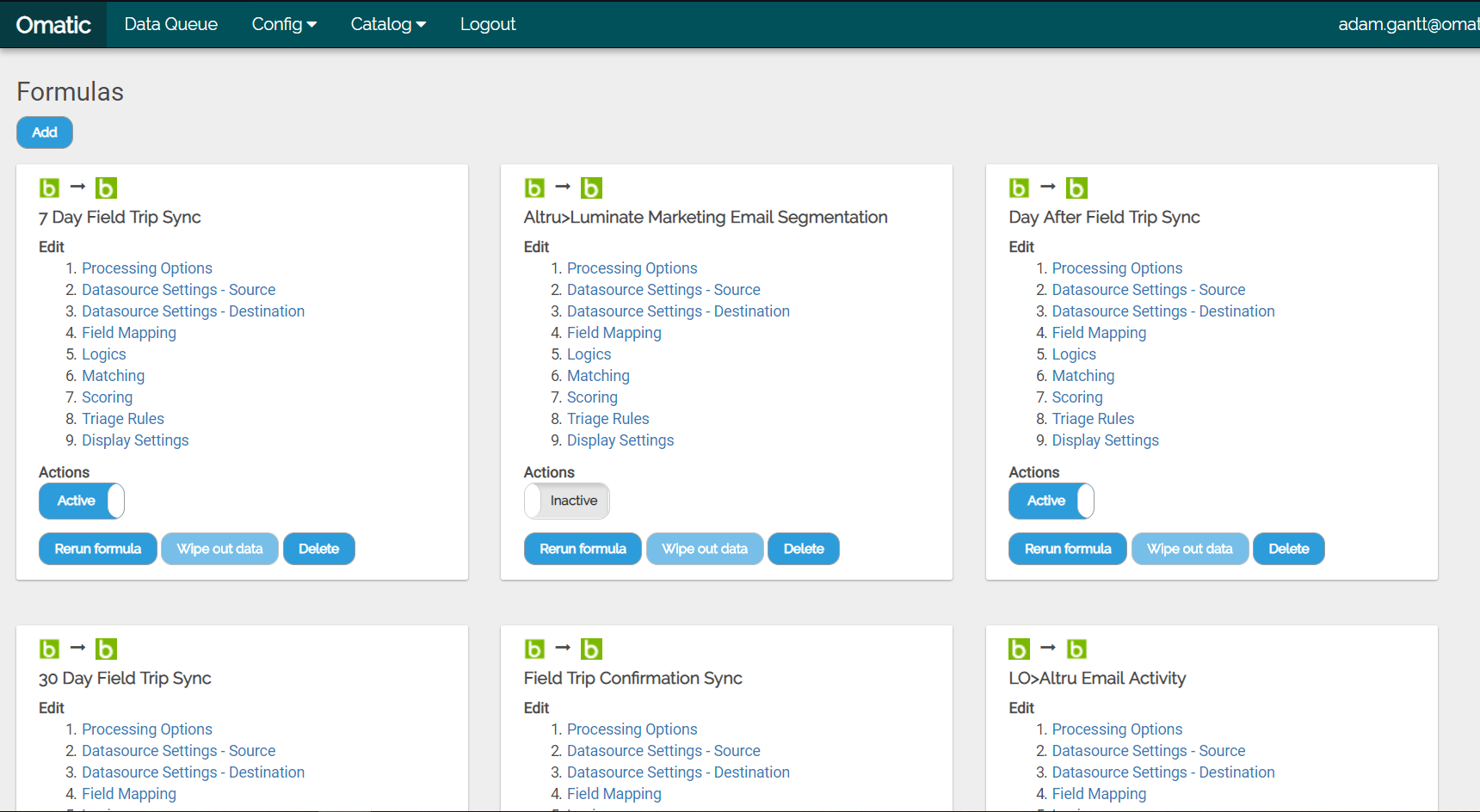The height and width of the screenshot is (812, 1480).
Task: Click source icon on 30 Day Field Trip Sync card
Action: coord(50,649)
